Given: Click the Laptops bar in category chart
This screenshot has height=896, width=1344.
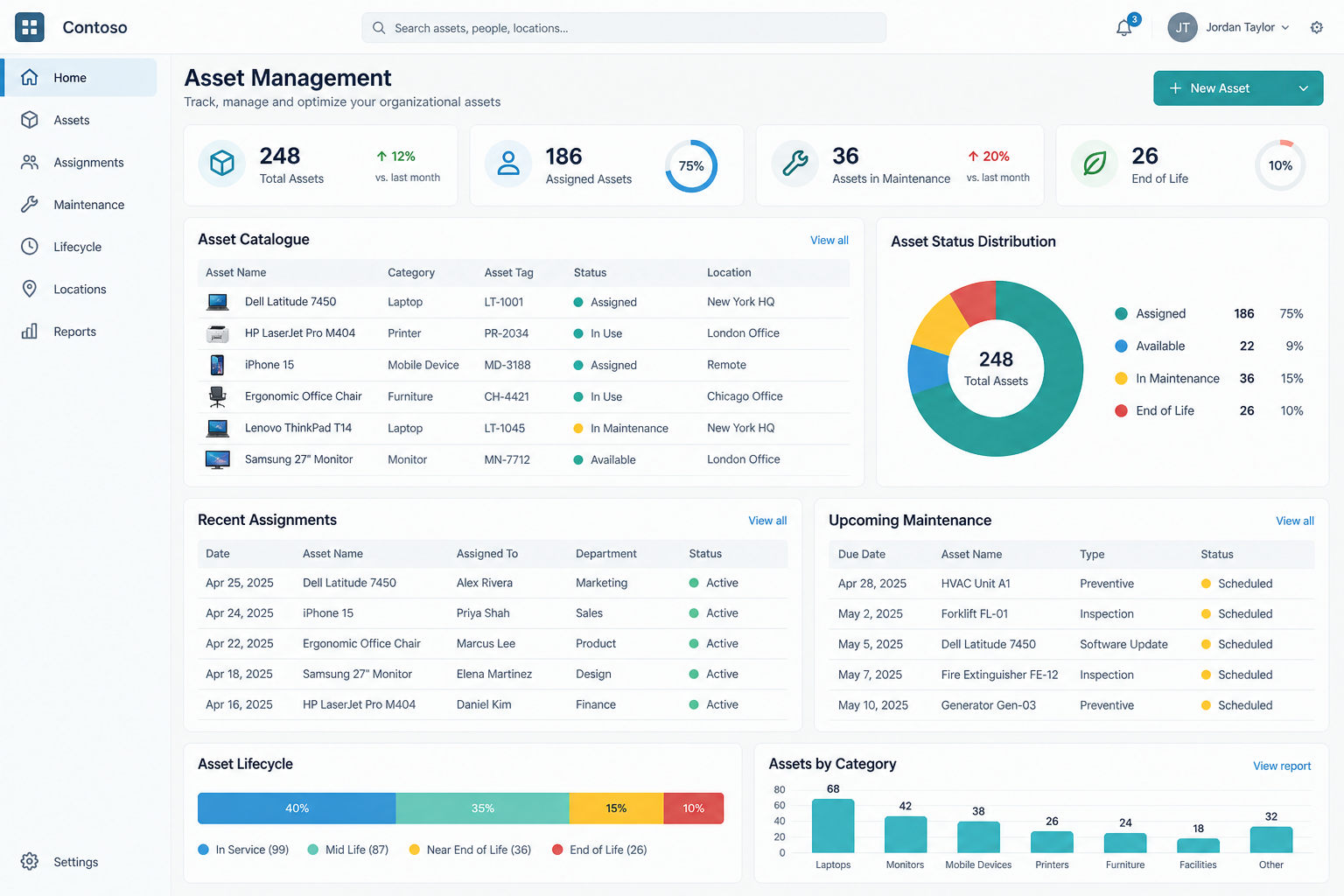Looking at the screenshot, I should (833, 826).
